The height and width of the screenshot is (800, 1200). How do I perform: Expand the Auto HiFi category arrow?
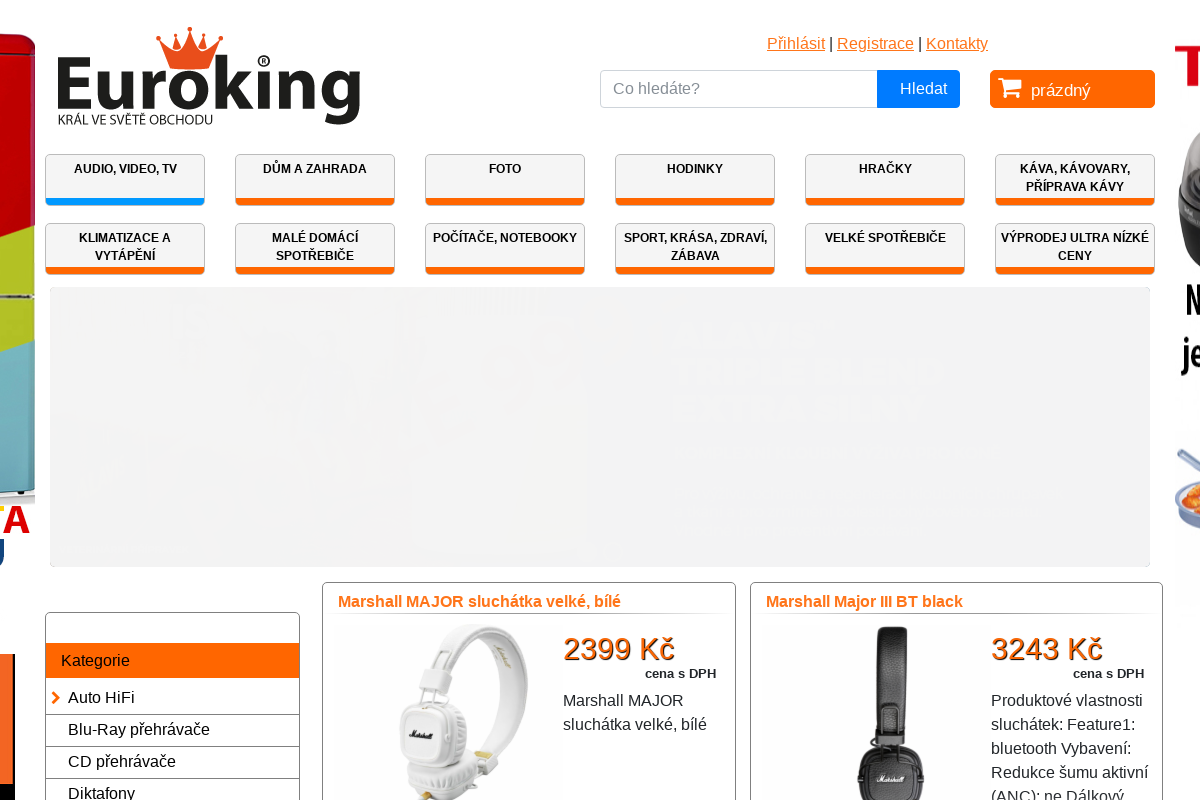tap(56, 698)
